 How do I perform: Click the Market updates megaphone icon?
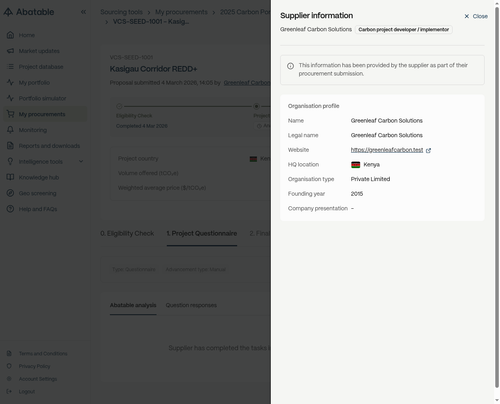tap(10, 51)
